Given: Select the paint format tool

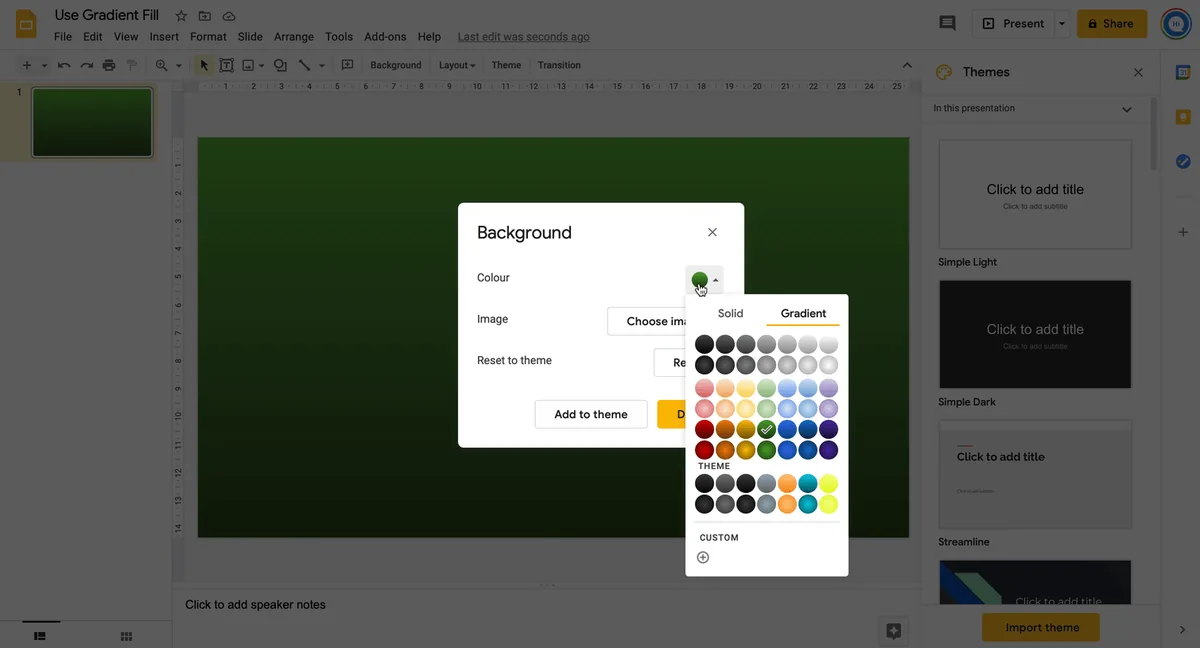Looking at the screenshot, I should pyautogui.click(x=132, y=65).
